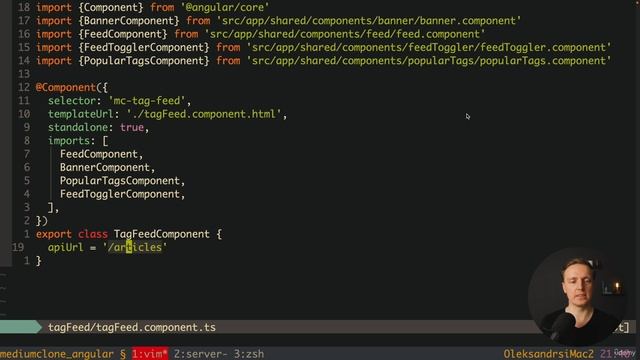The height and width of the screenshot is (360, 640).
Task: Click the closing brace of the class
Action: coord(39,261)
